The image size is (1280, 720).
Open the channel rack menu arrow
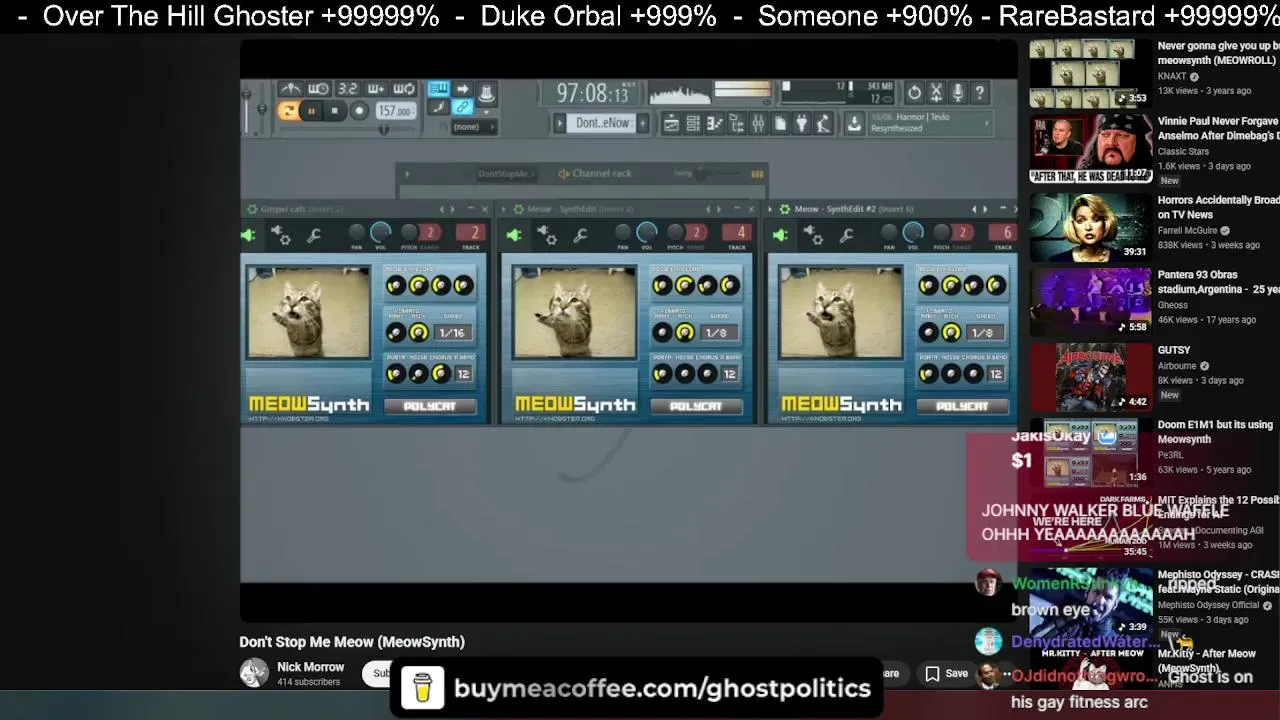point(407,174)
